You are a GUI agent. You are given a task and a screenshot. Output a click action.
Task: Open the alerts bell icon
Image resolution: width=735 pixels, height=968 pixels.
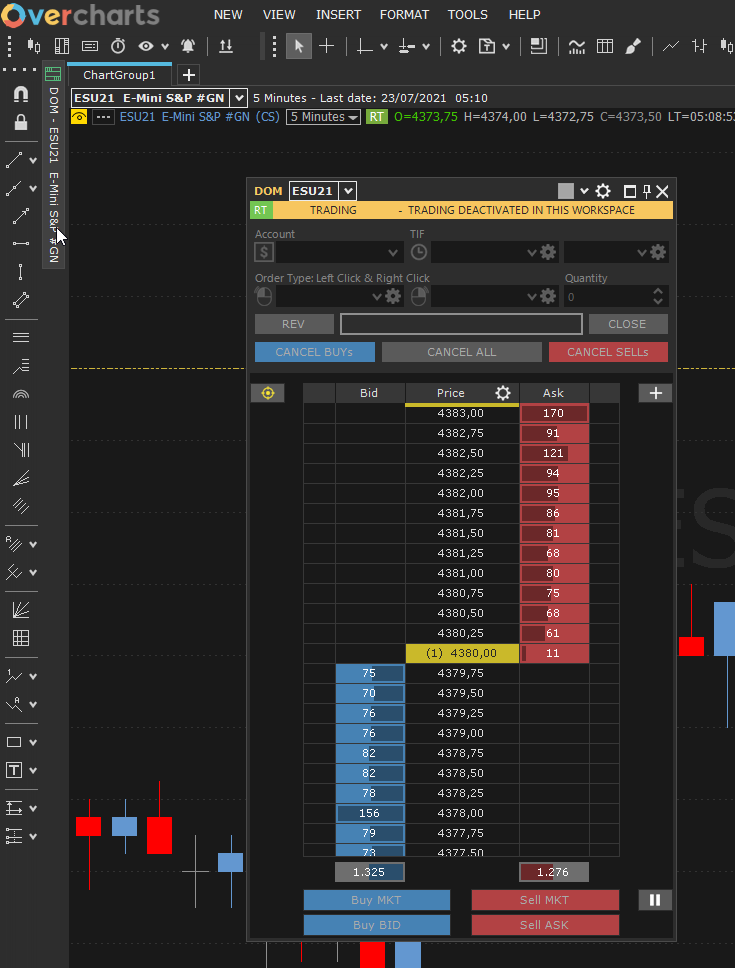[x=188, y=46]
